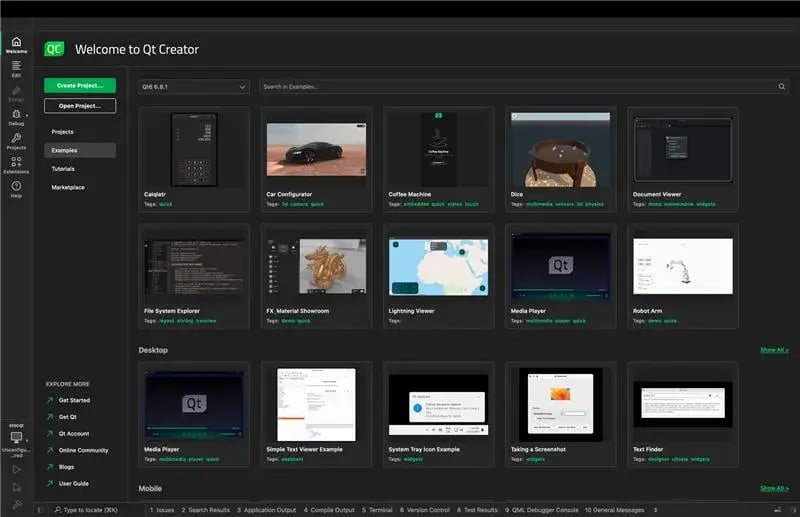The width and height of the screenshot is (800, 517).
Task: Open the Coffee Machine example thumbnail
Action: click(439, 148)
